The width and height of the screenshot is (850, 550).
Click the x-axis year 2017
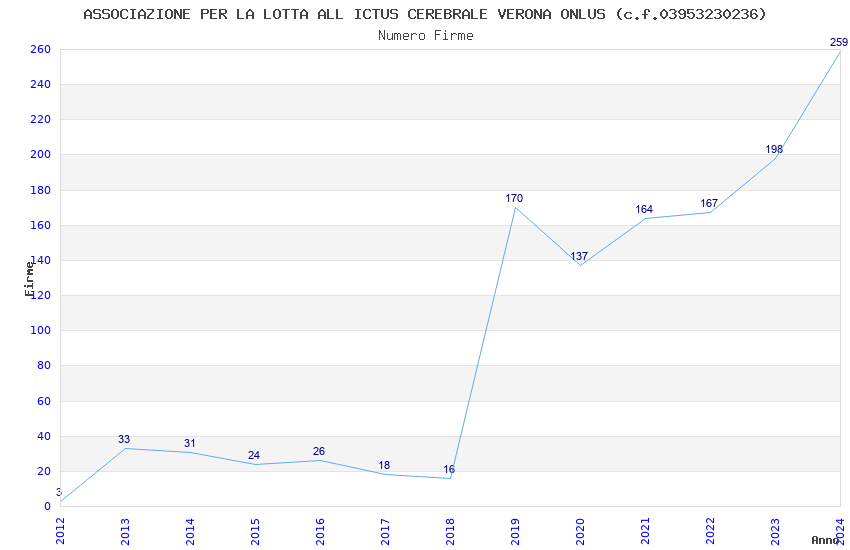385,531
